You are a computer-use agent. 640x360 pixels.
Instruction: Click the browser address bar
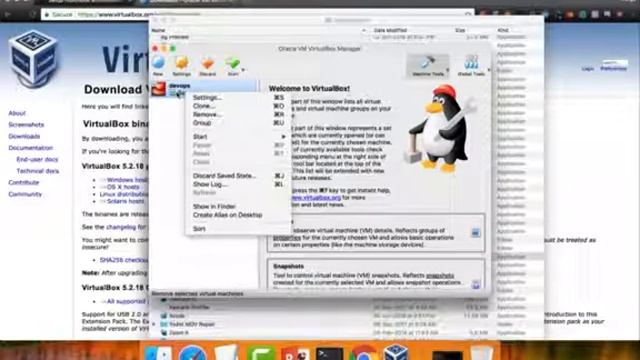257,14
